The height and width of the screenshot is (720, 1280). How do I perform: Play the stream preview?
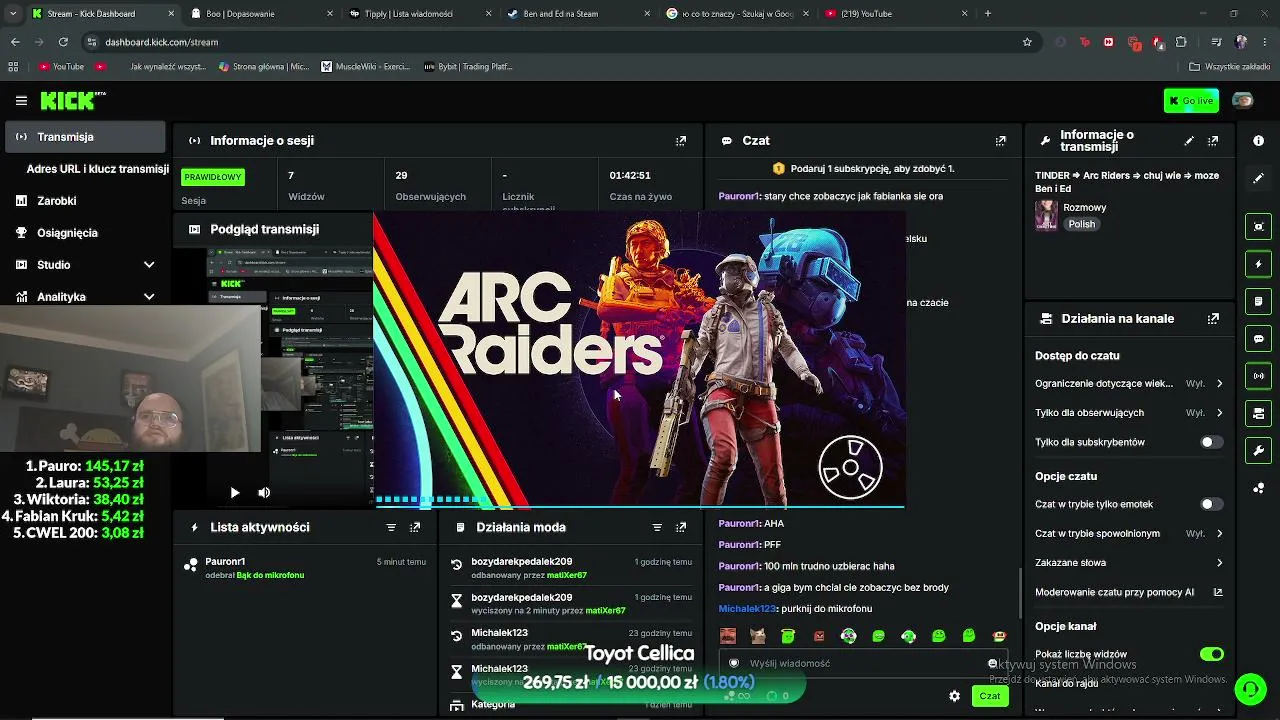pyautogui.click(x=234, y=493)
